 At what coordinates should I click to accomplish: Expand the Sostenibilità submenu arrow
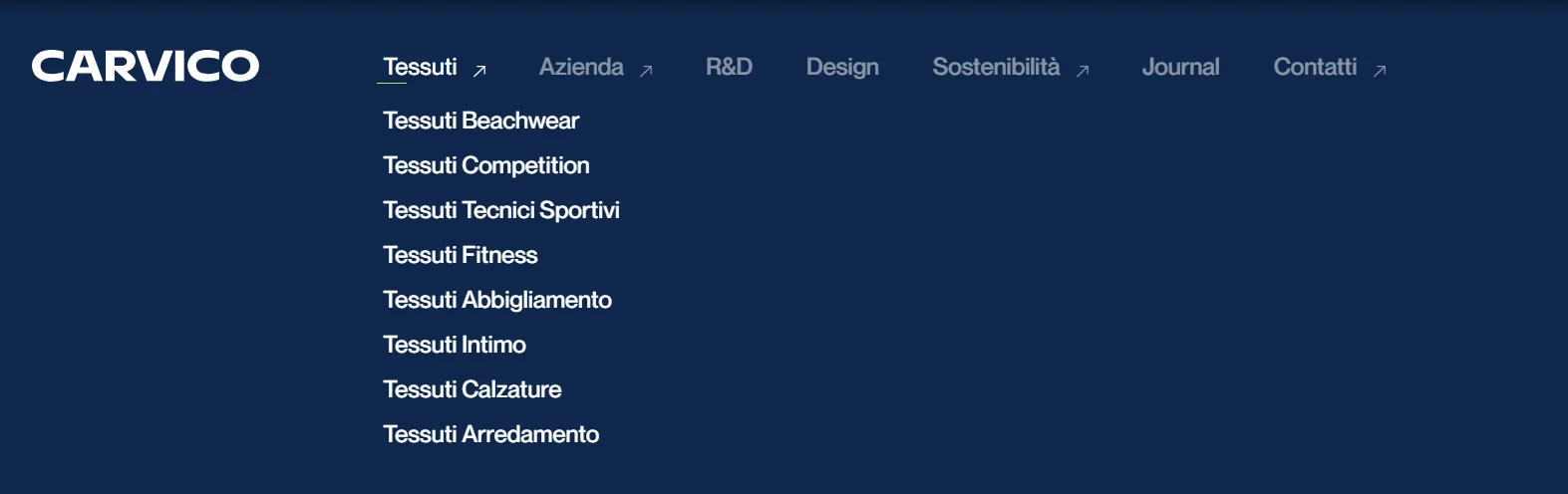(x=1083, y=71)
